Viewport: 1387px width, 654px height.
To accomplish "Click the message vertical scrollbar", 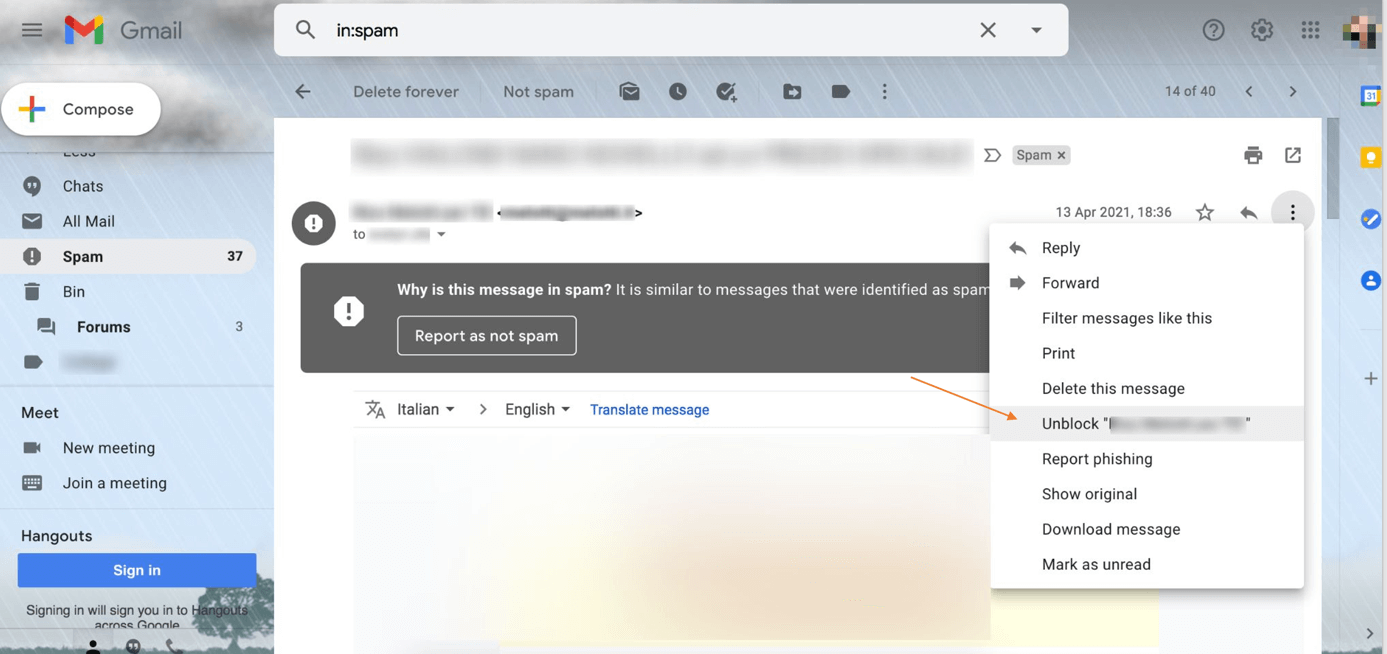I will click(1332, 168).
